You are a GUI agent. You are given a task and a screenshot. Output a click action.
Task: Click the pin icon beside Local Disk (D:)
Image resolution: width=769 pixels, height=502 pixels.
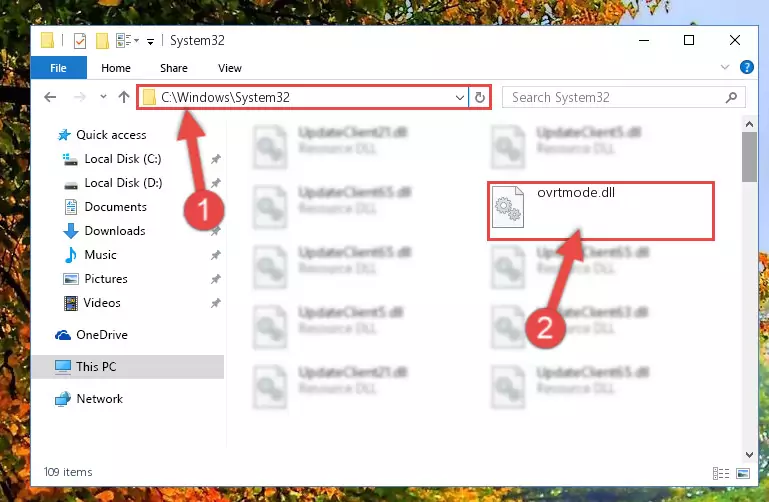point(215,183)
